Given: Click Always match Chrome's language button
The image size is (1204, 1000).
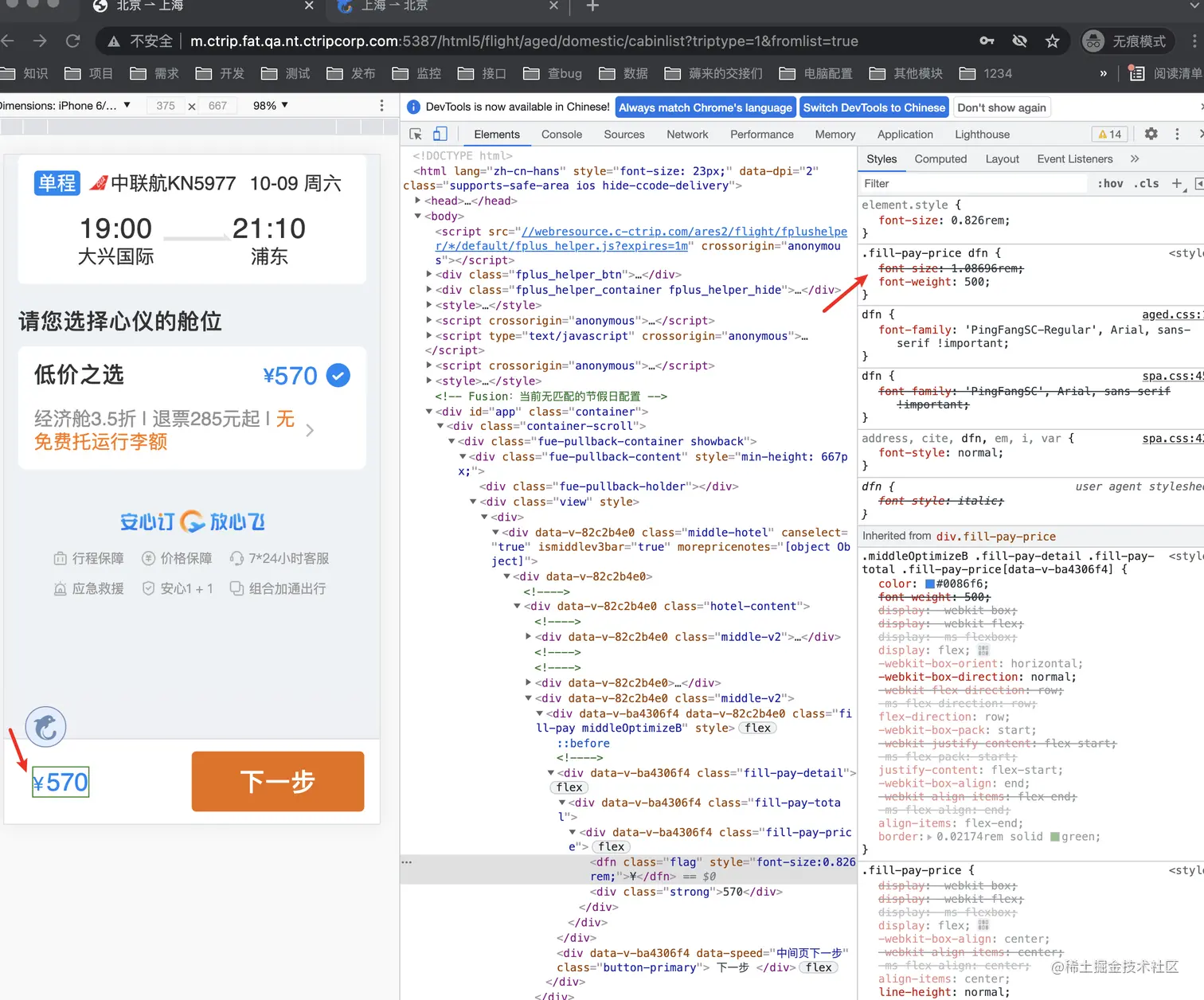Looking at the screenshot, I should [706, 107].
